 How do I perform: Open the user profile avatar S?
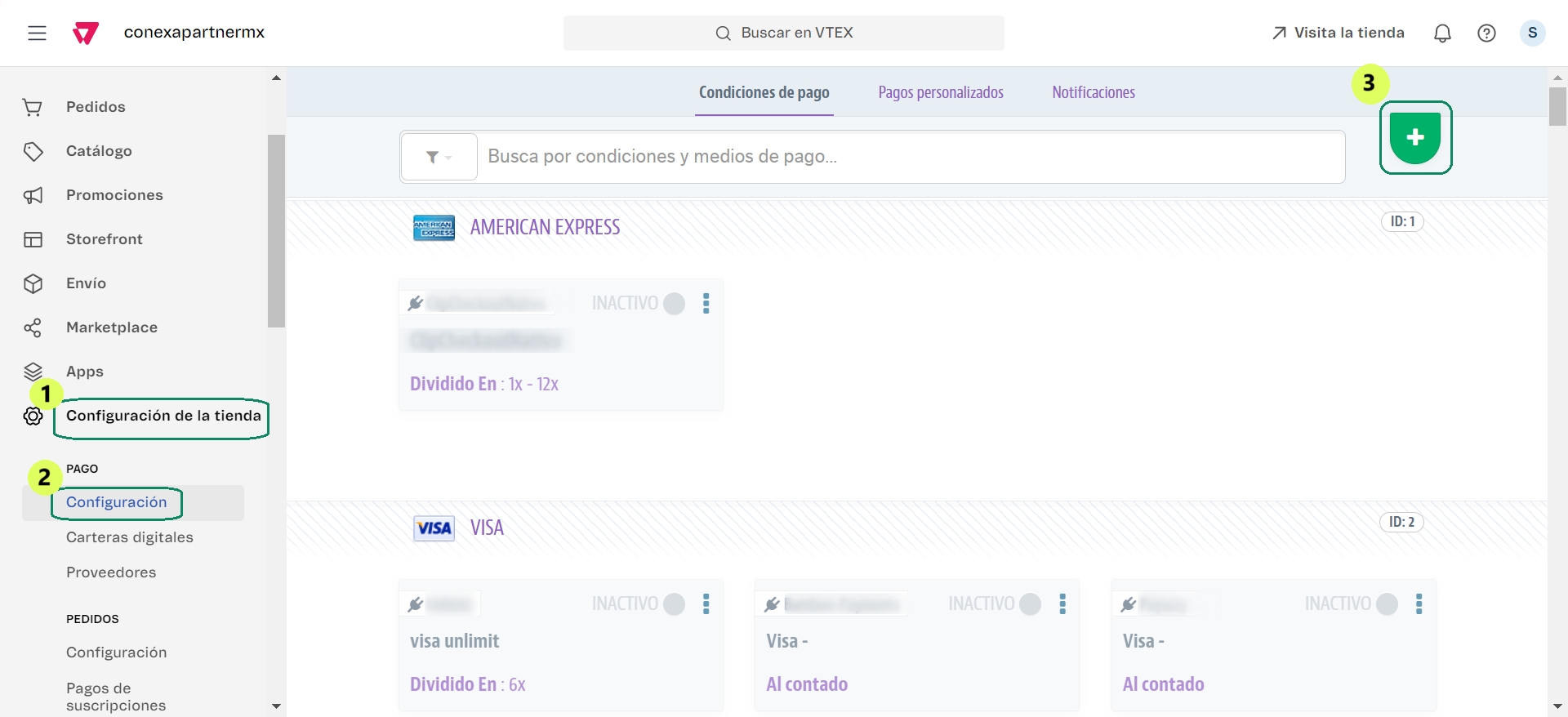coord(1532,33)
